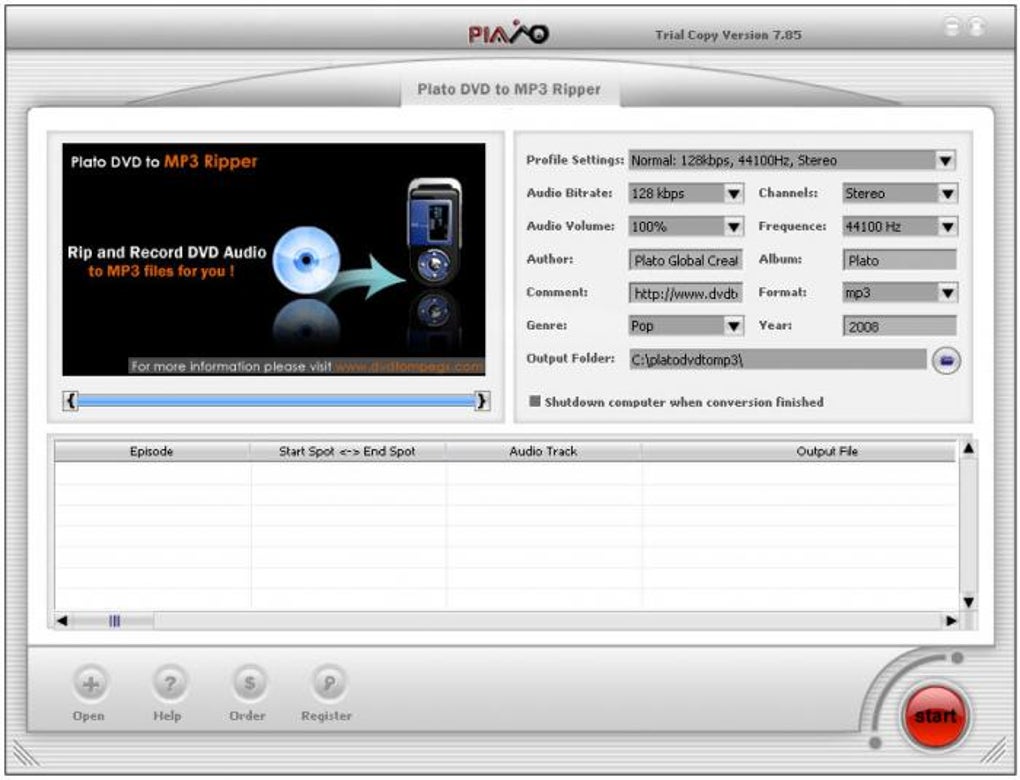This screenshot has height=780, width=1020.
Task: Click the Album text field
Action: pos(900,260)
